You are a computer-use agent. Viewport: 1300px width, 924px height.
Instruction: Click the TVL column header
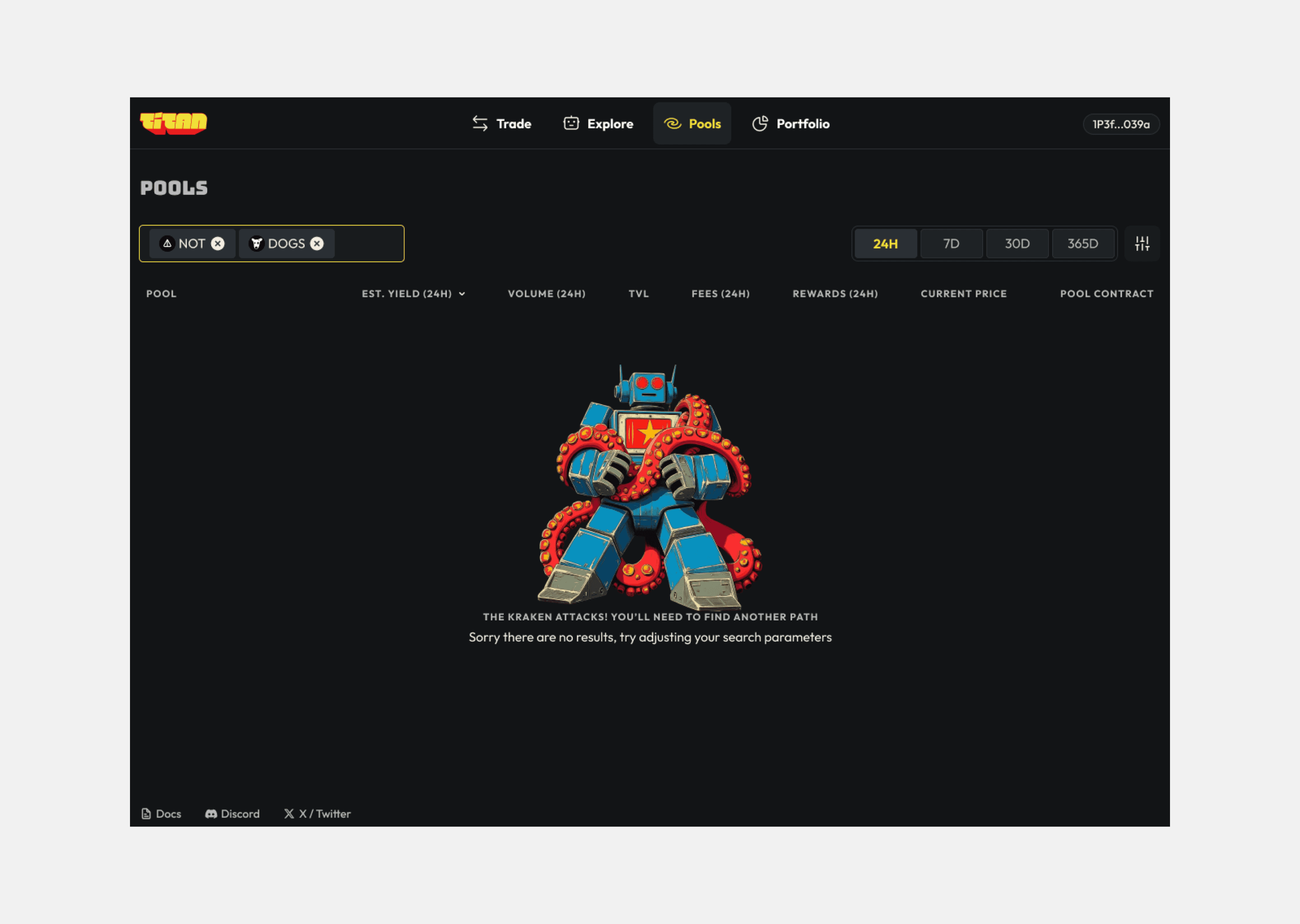coord(639,294)
